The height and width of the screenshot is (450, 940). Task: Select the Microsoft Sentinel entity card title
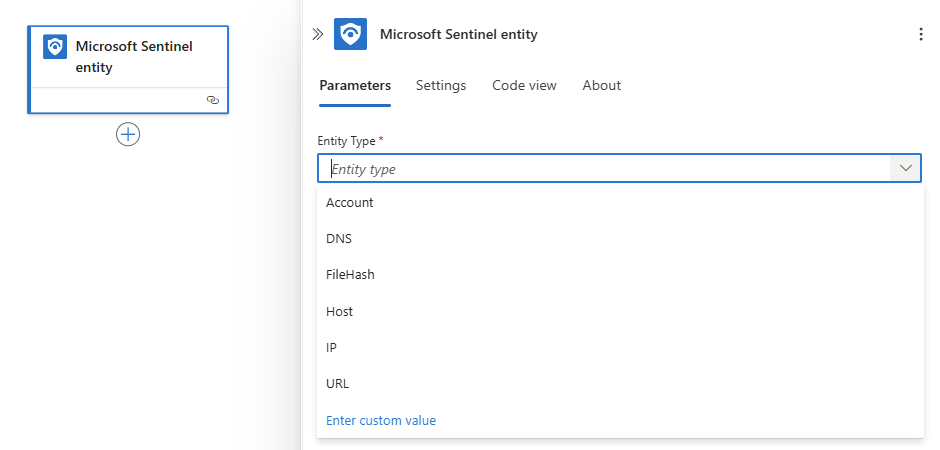[134, 57]
